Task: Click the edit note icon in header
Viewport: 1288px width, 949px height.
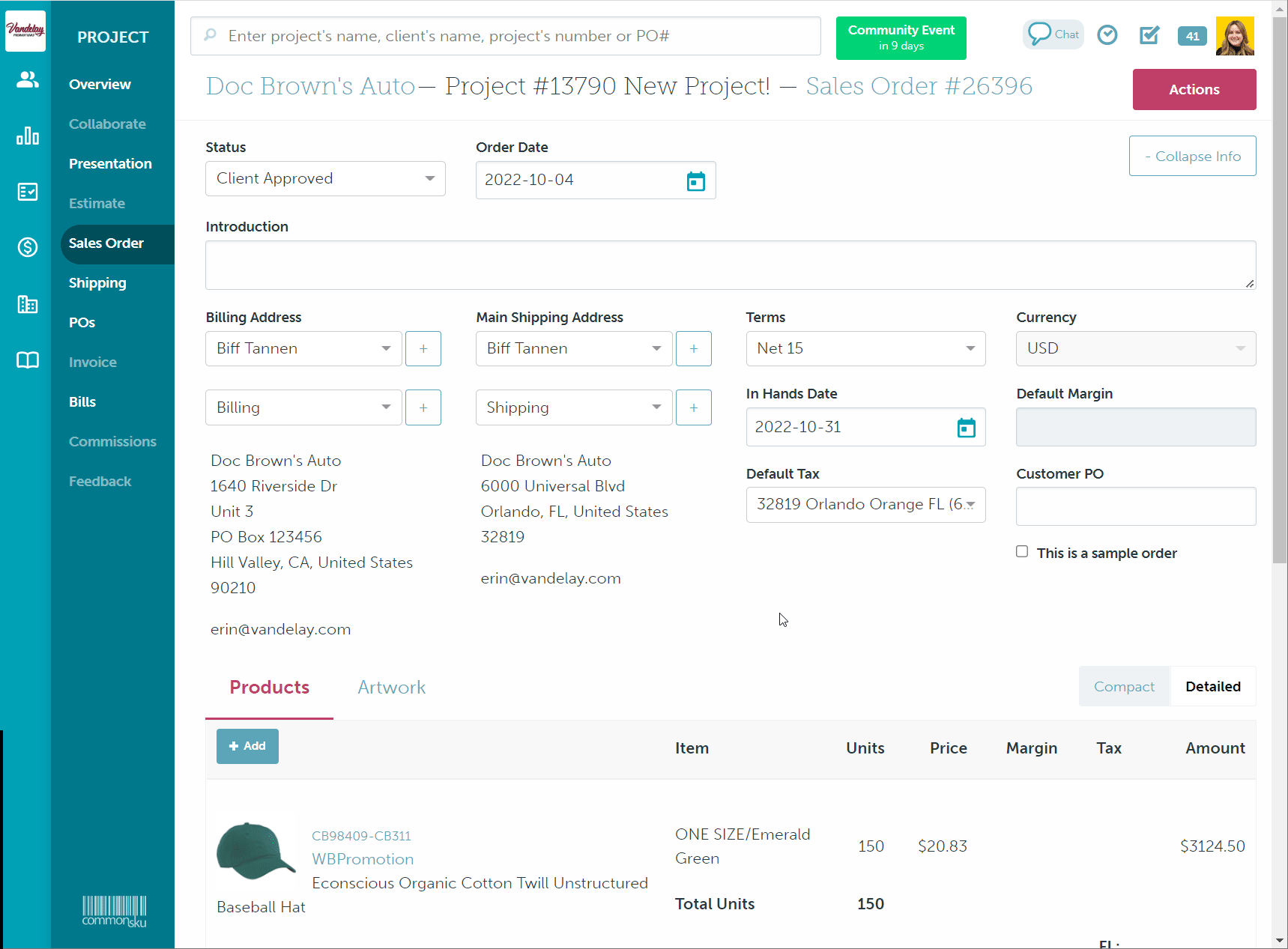Action: 1149,35
